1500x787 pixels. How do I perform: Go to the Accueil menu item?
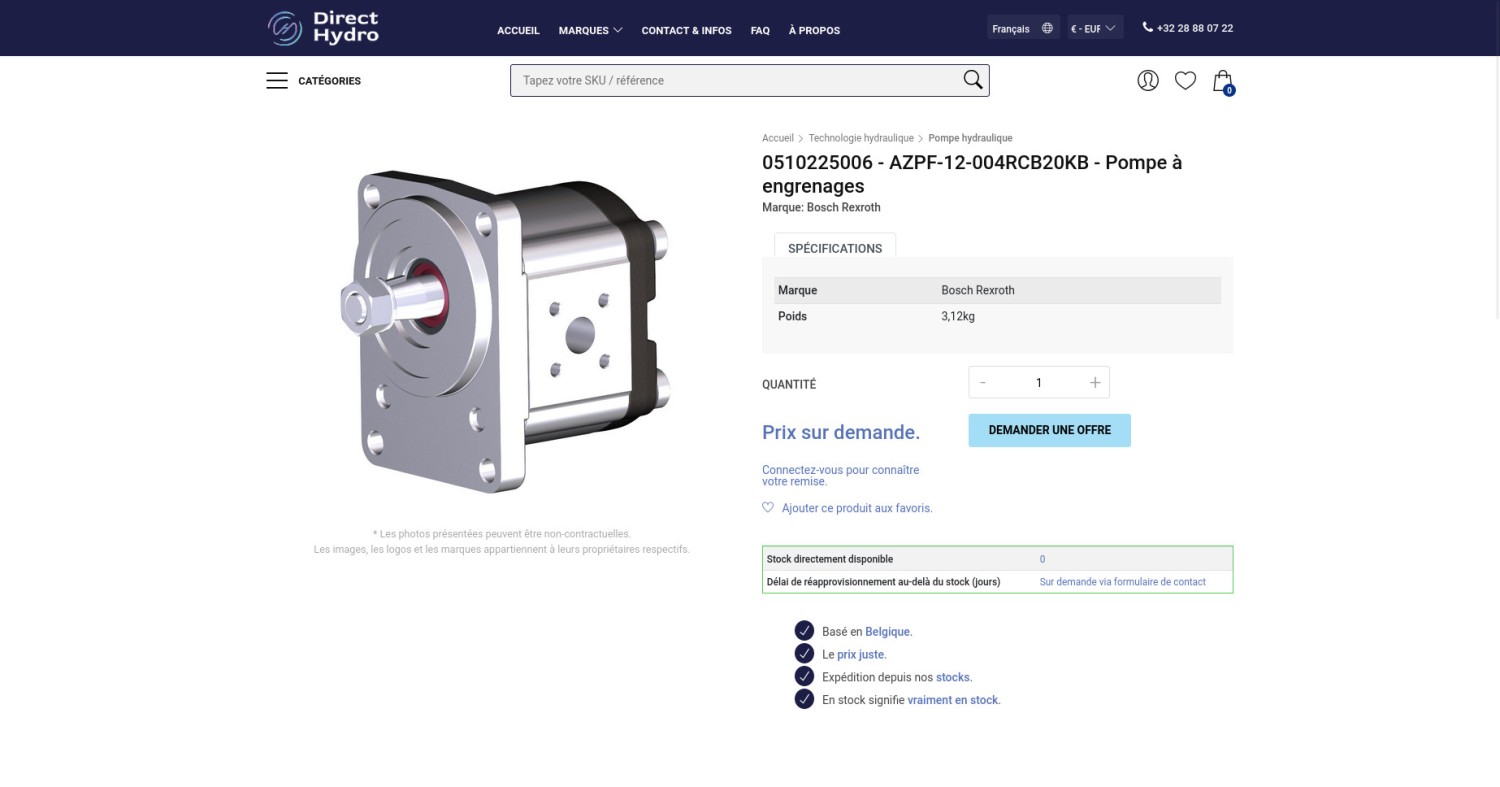point(518,30)
